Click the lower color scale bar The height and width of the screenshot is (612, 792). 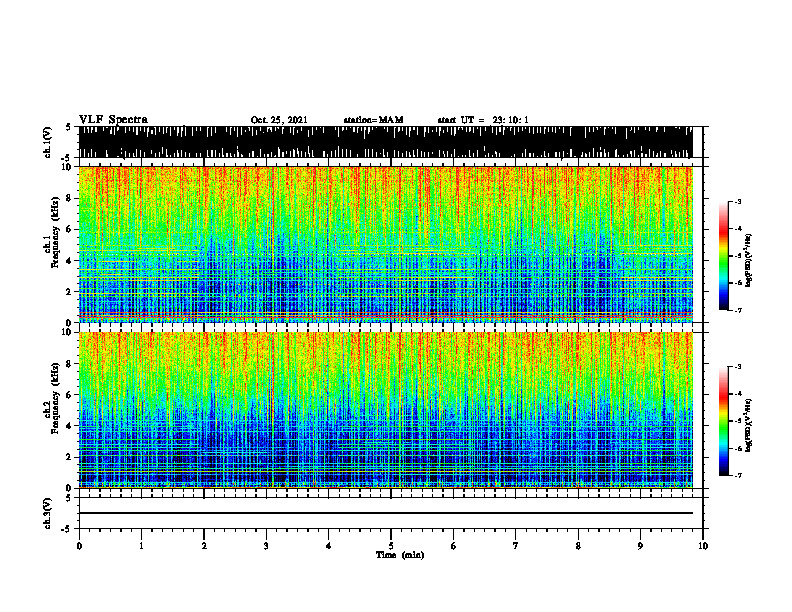[724, 421]
